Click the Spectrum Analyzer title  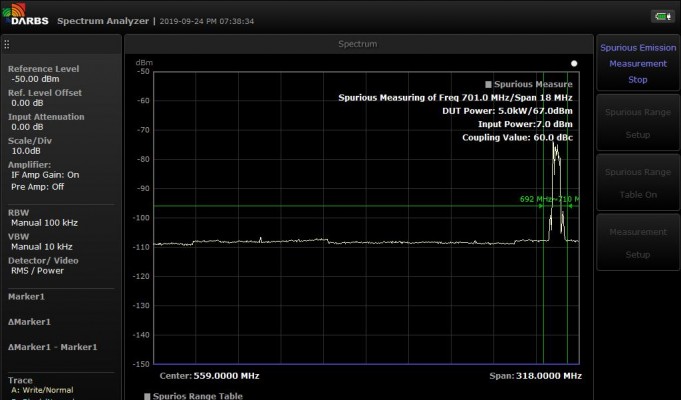(x=103, y=21)
